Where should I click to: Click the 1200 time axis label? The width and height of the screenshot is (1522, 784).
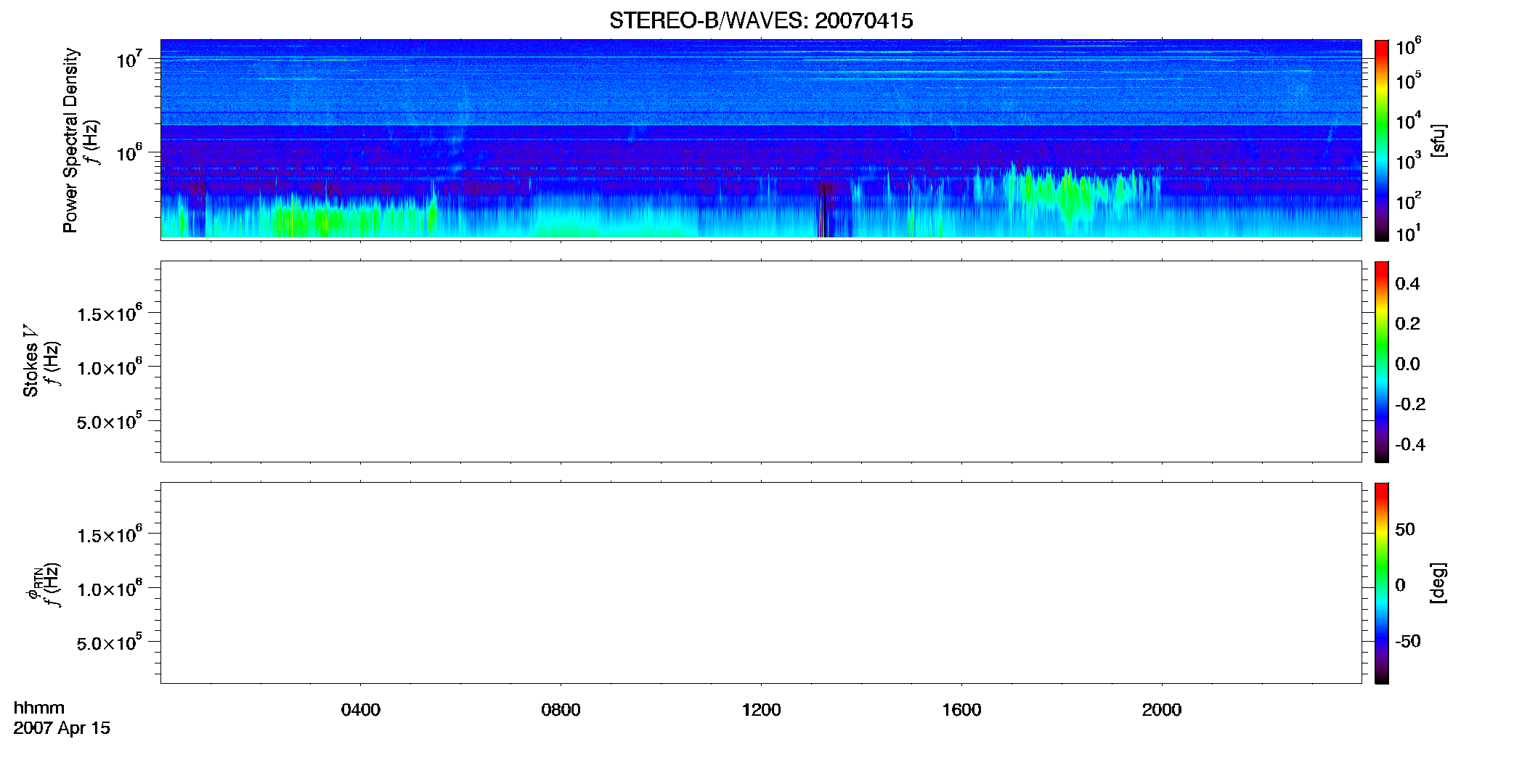[x=761, y=710]
